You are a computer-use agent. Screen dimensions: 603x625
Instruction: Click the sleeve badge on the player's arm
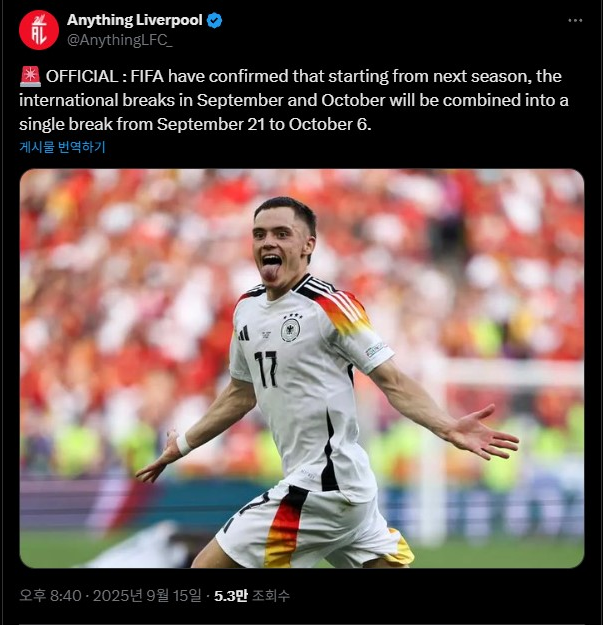click(x=375, y=350)
